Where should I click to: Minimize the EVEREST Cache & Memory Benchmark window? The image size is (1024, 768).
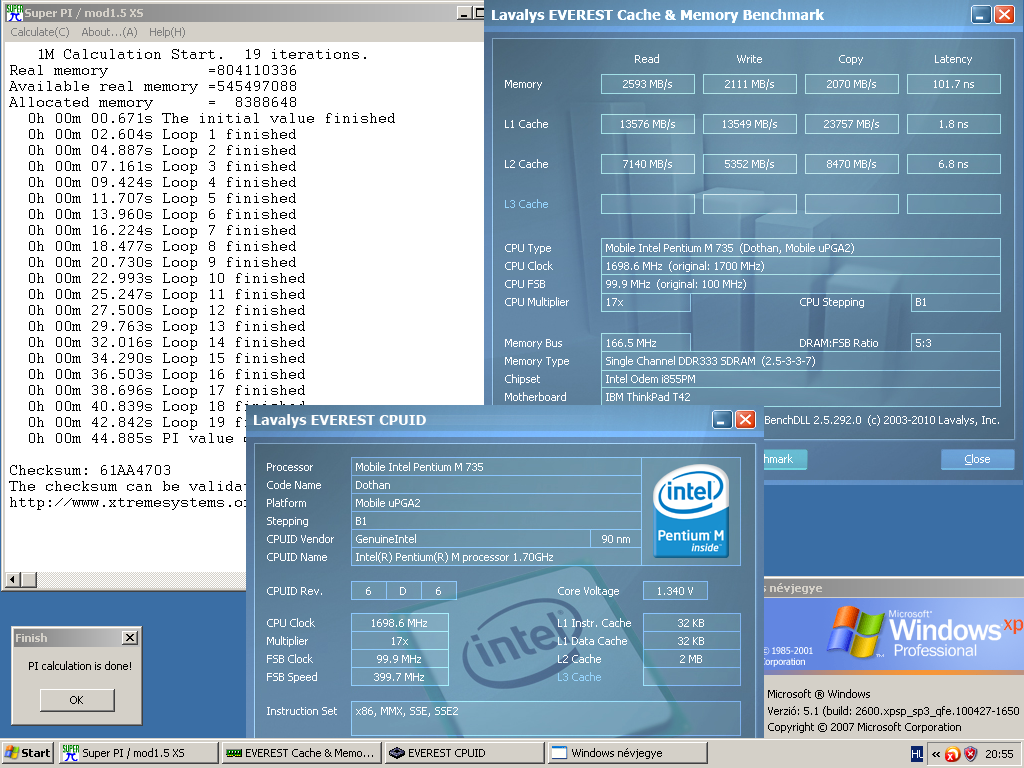[x=981, y=14]
